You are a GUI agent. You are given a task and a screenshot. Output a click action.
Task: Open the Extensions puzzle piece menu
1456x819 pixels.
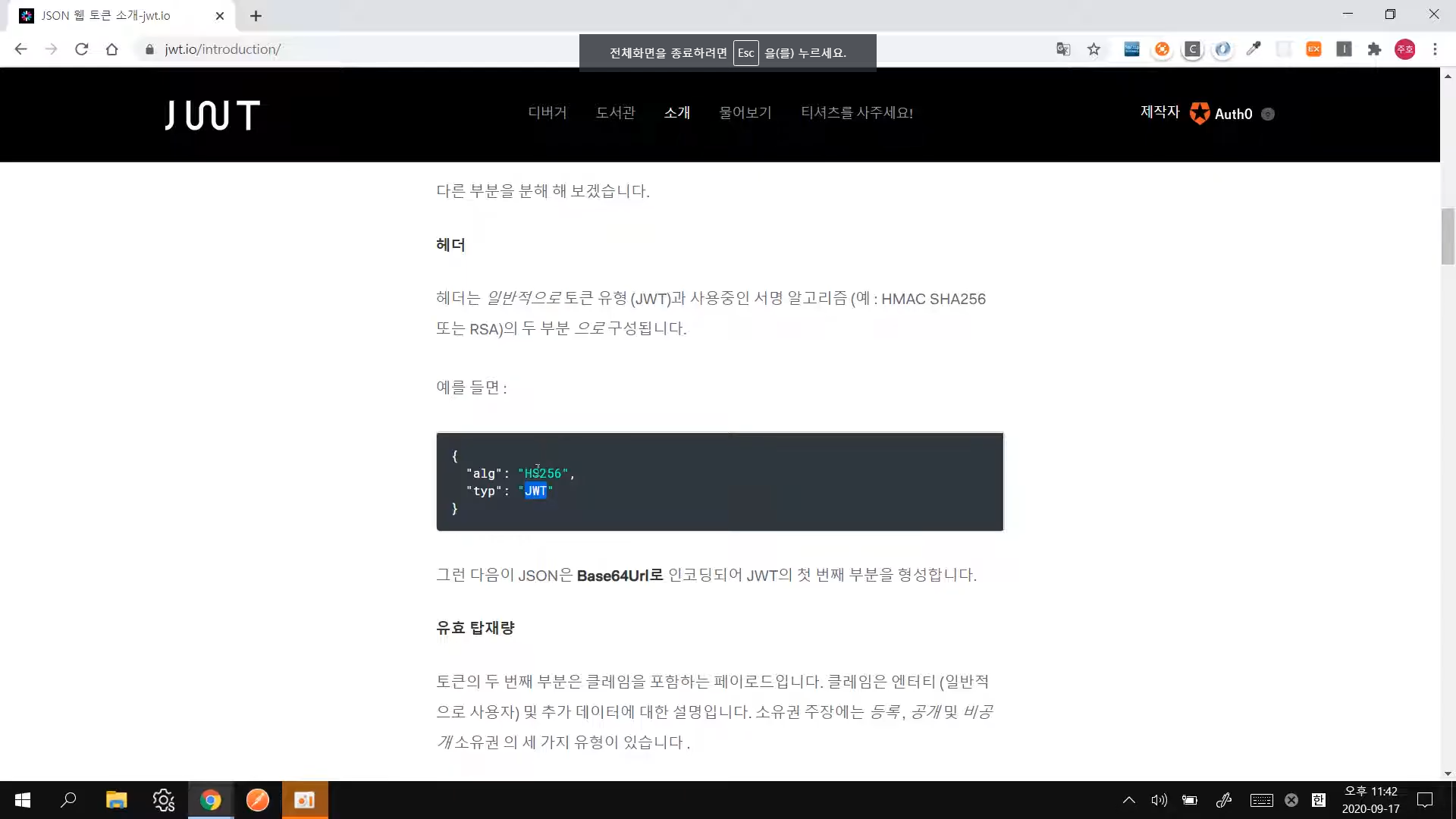pos(1374,49)
